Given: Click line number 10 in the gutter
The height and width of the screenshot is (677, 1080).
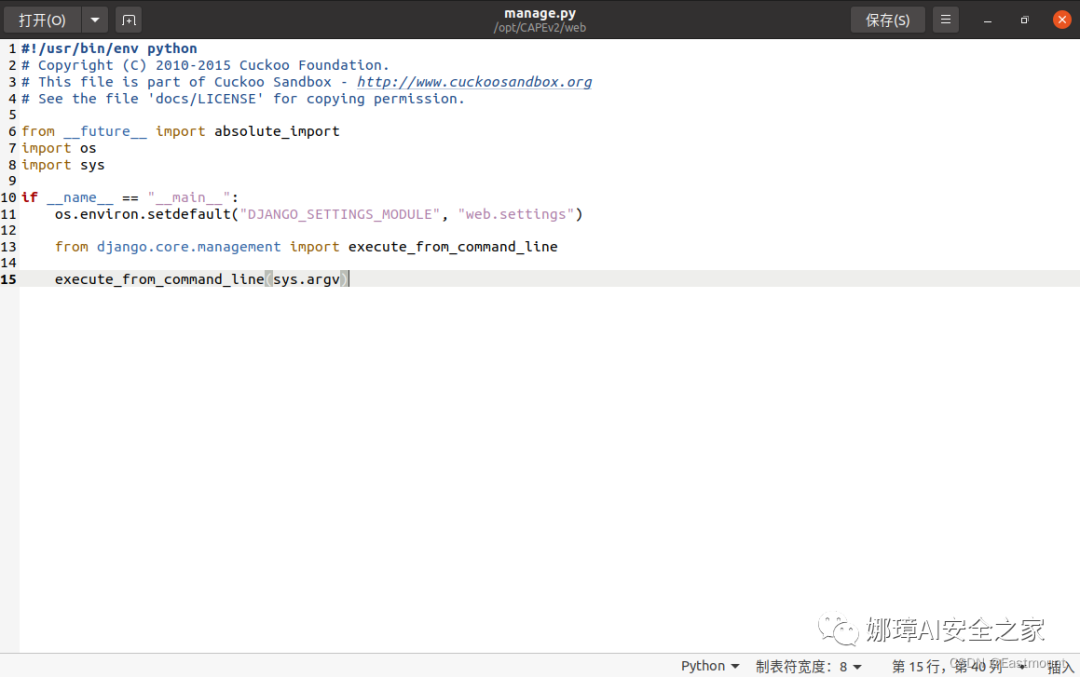Looking at the screenshot, I should 8,198.
